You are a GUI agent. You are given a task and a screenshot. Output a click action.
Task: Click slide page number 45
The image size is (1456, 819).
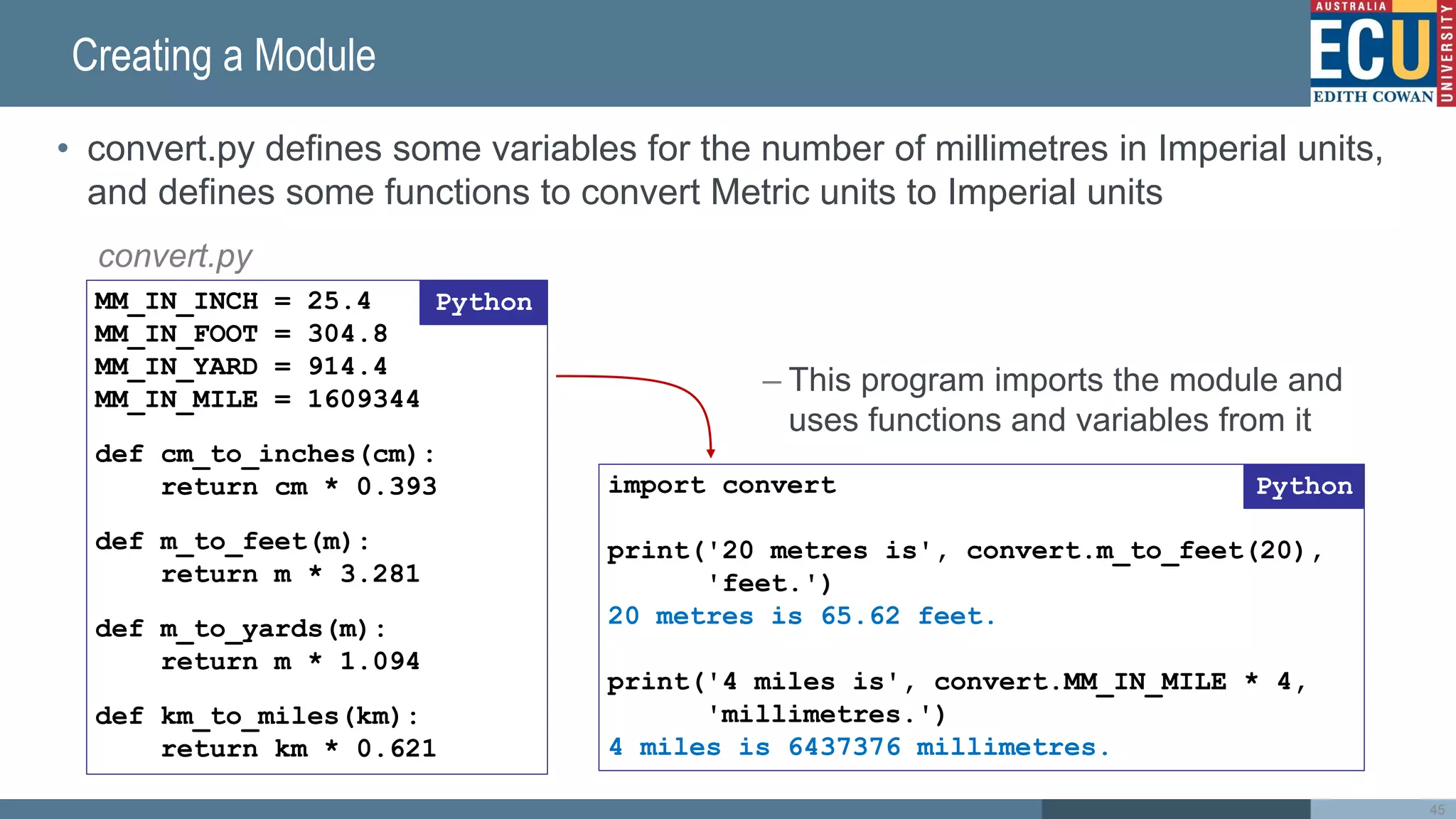[x=1437, y=810]
